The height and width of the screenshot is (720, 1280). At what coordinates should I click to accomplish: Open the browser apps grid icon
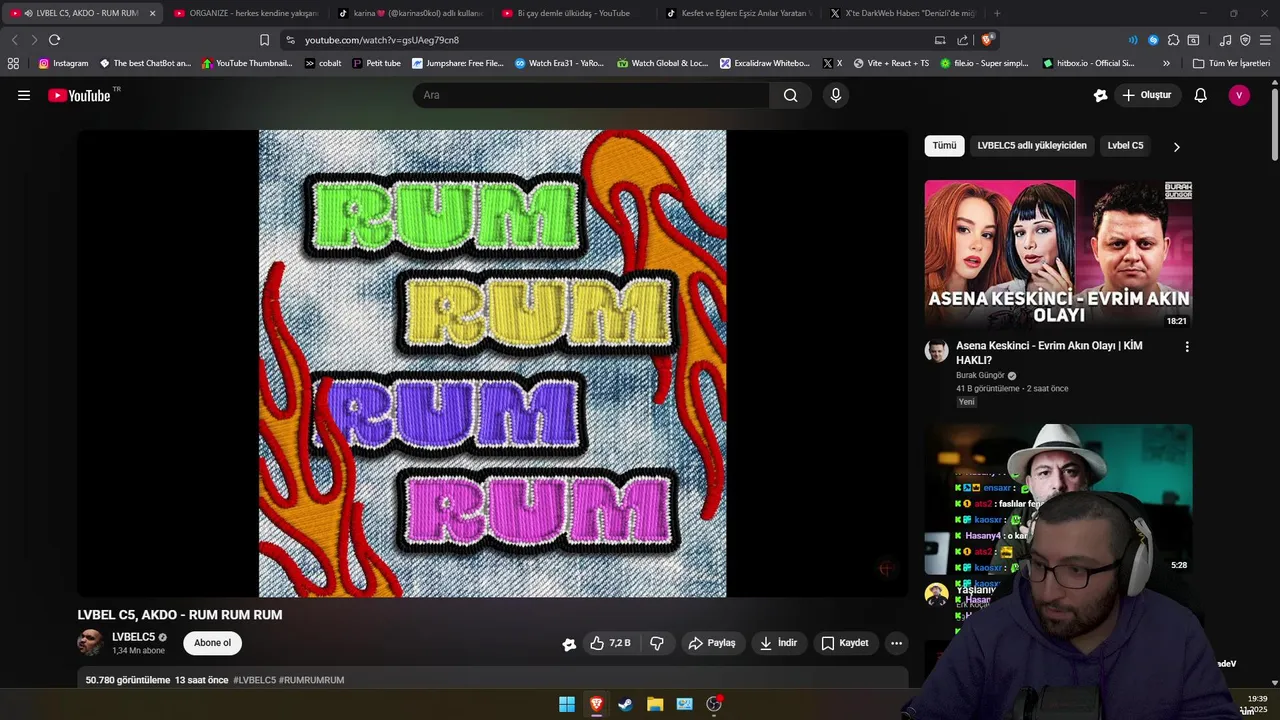[x=13, y=63]
